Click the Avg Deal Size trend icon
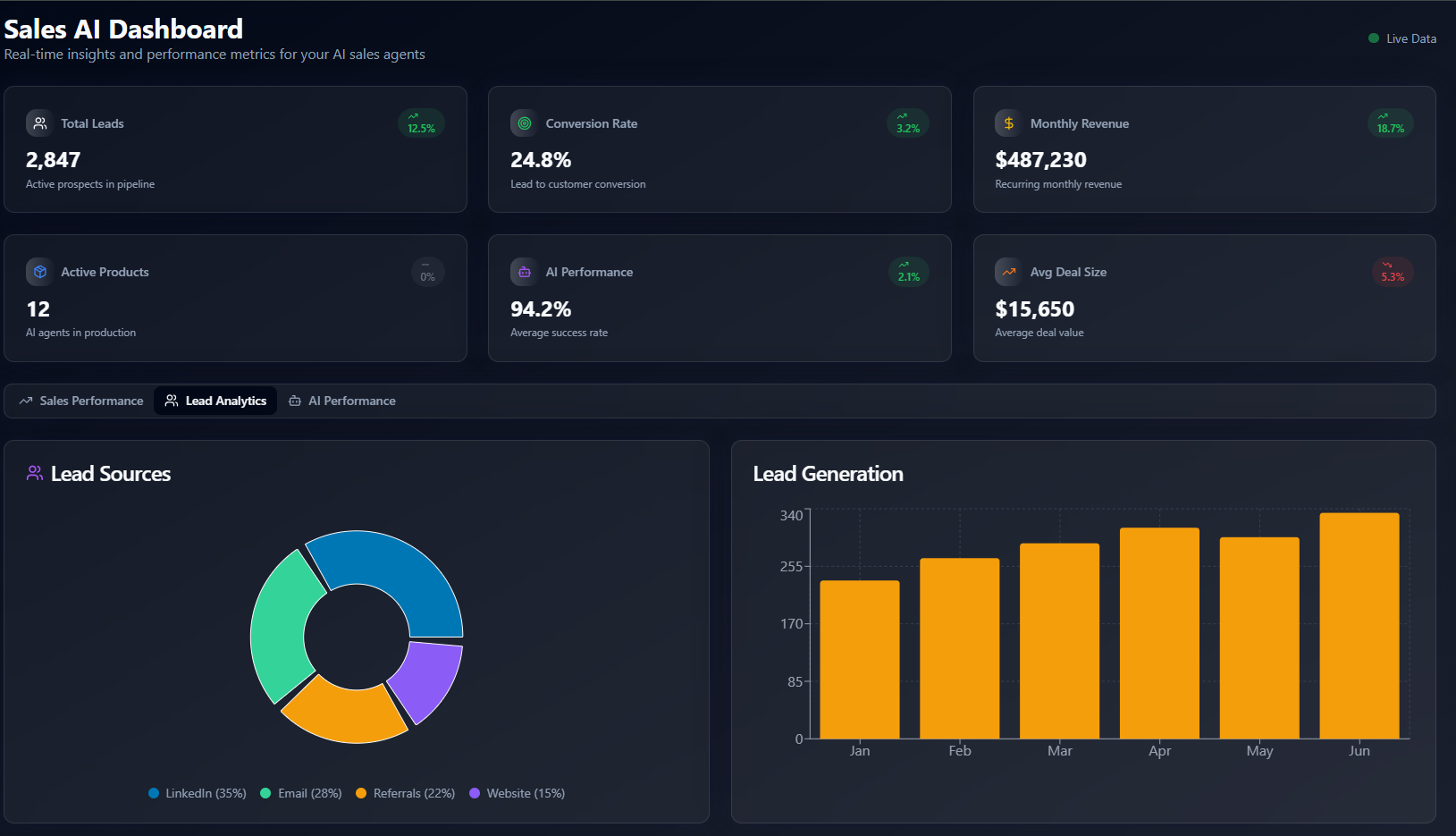 pyautogui.click(x=1008, y=272)
